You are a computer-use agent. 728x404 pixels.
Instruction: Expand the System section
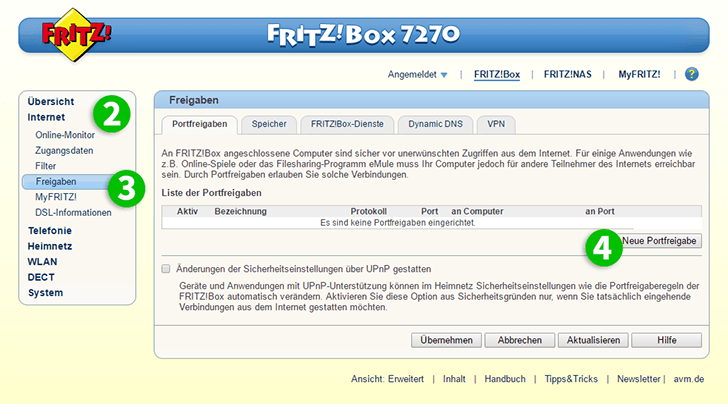click(x=46, y=293)
